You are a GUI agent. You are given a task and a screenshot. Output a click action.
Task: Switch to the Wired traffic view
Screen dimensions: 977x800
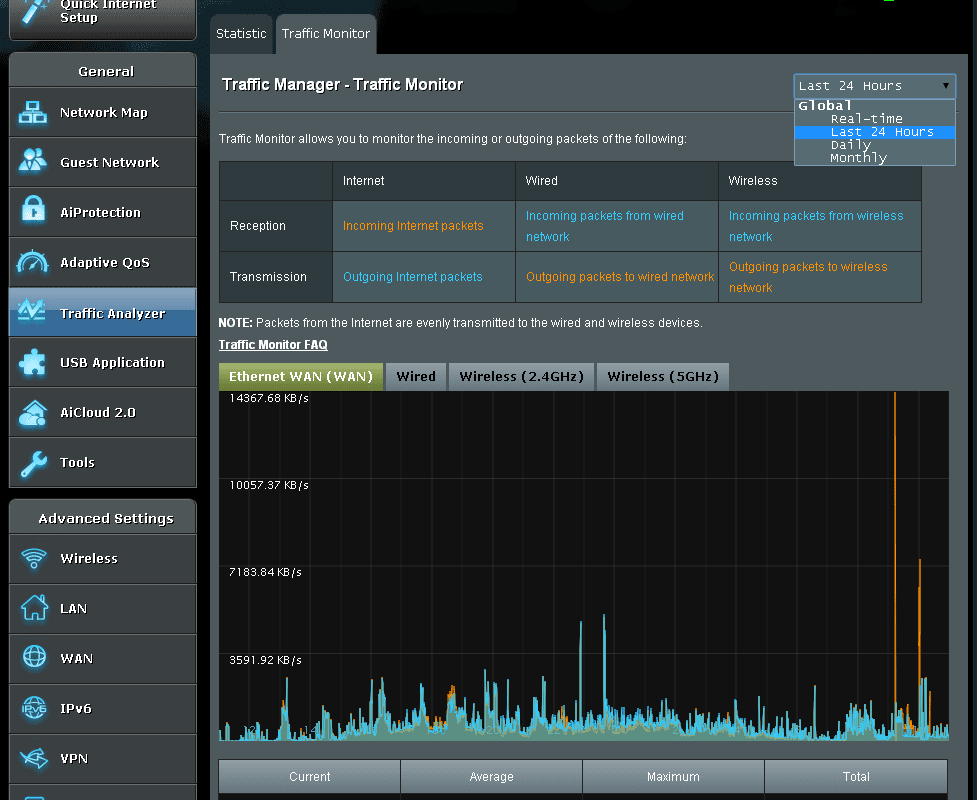[416, 376]
